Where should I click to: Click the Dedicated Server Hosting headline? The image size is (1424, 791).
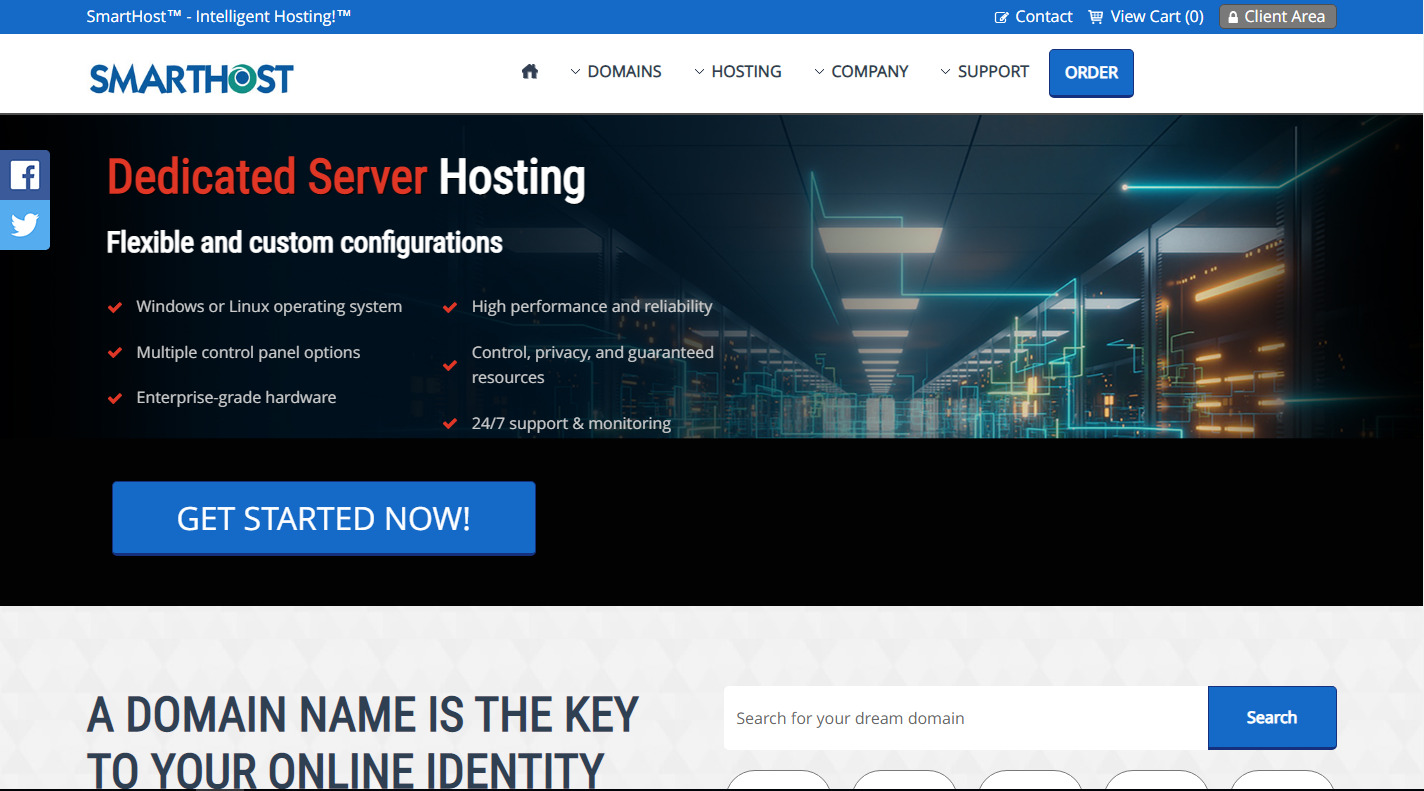click(x=346, y=177)
